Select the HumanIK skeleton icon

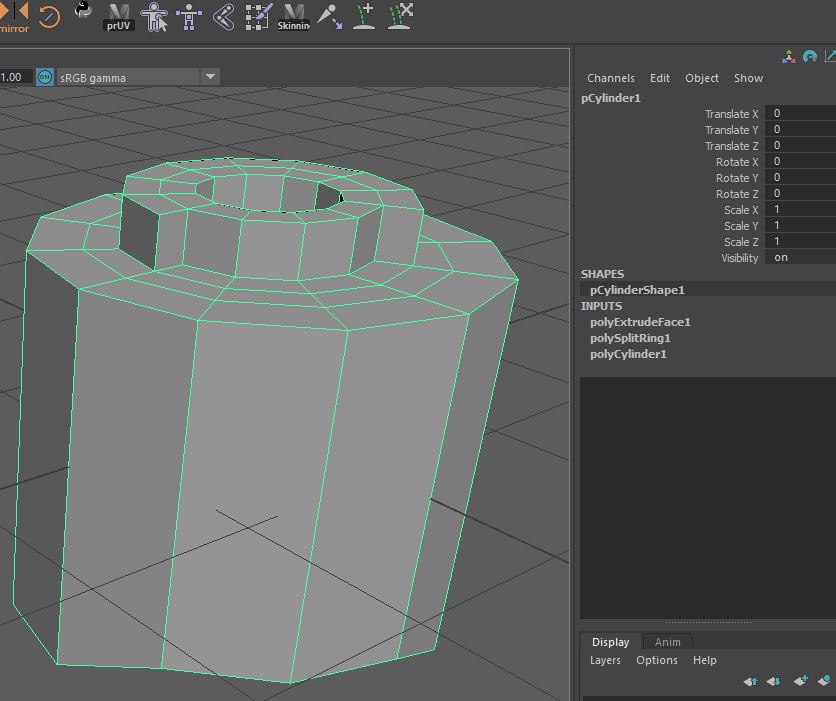tap(189, 16)
